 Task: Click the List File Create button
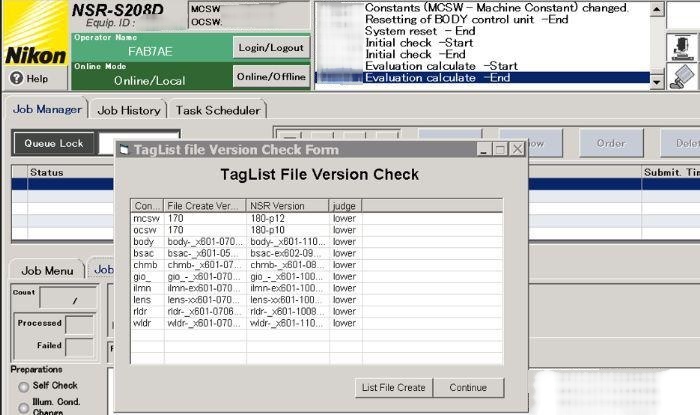click(x=394, y=387)
